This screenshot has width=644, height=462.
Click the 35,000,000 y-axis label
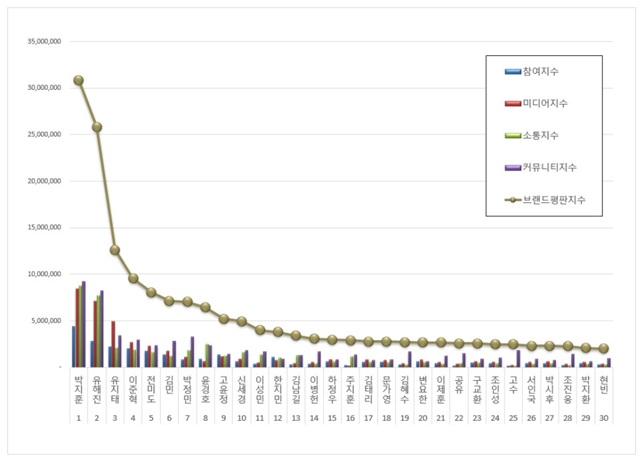[x=42, y=42]
